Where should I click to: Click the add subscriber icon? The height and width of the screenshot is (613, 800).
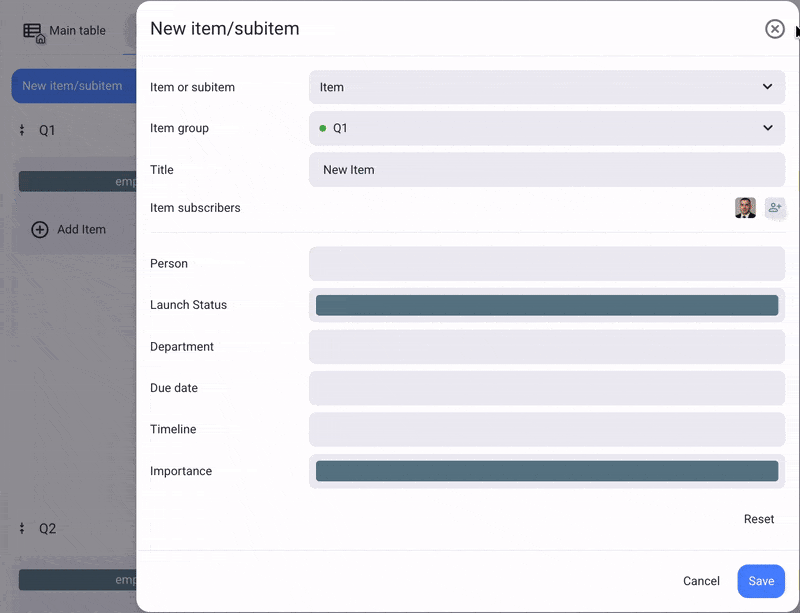click(x=775, y=208)
